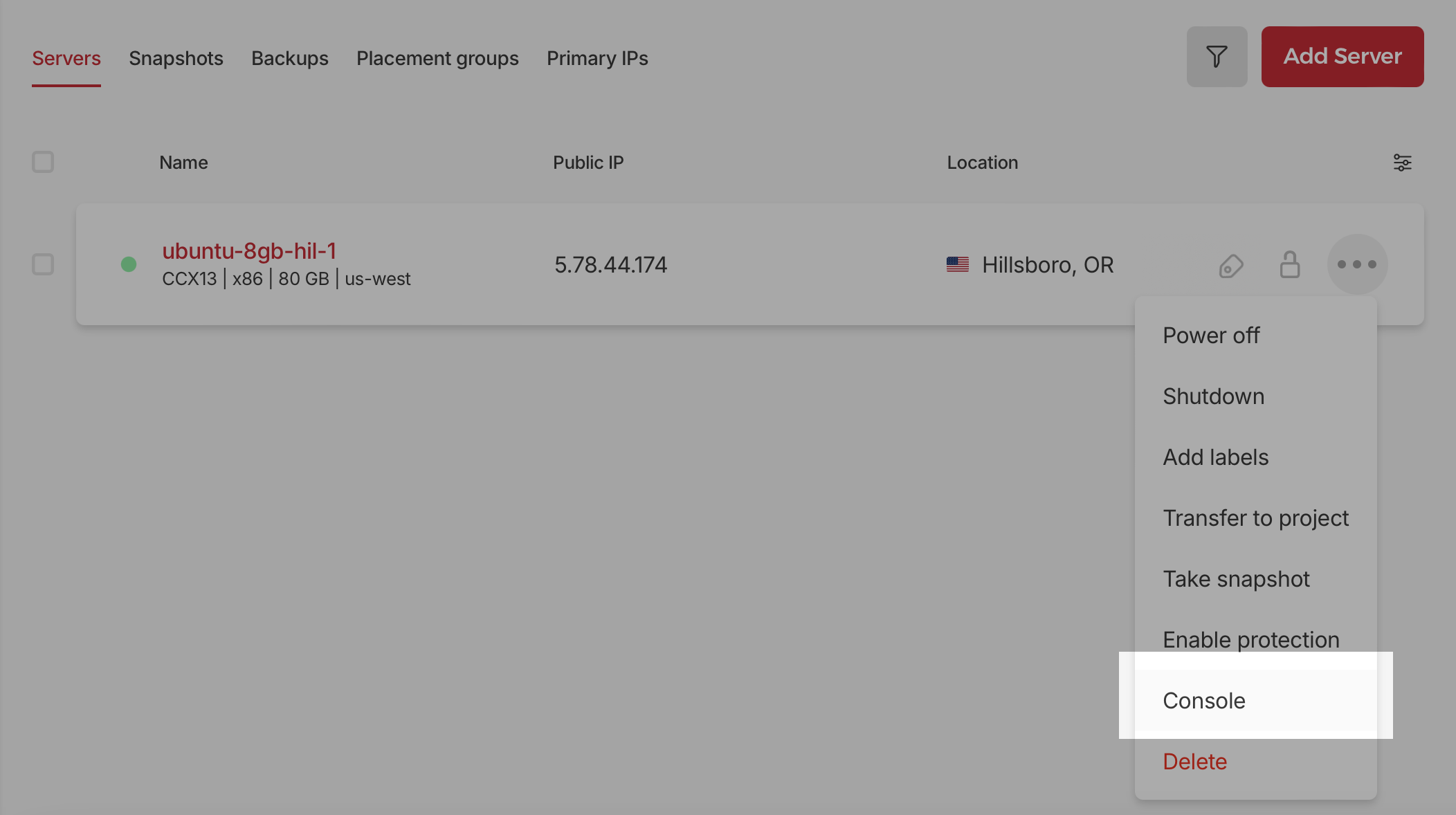This screenshot has width=1456, height=815.
Task: Go to Placement groups tab
Action: pos(437,58)
